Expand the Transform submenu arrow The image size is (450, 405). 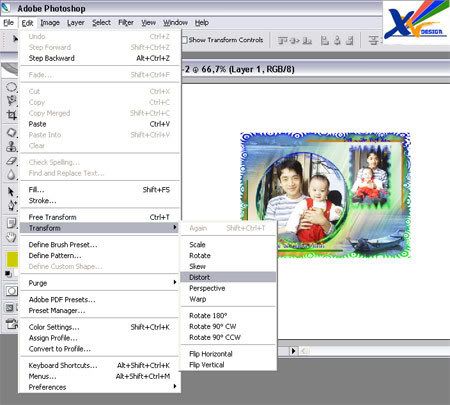coord(174,227)
